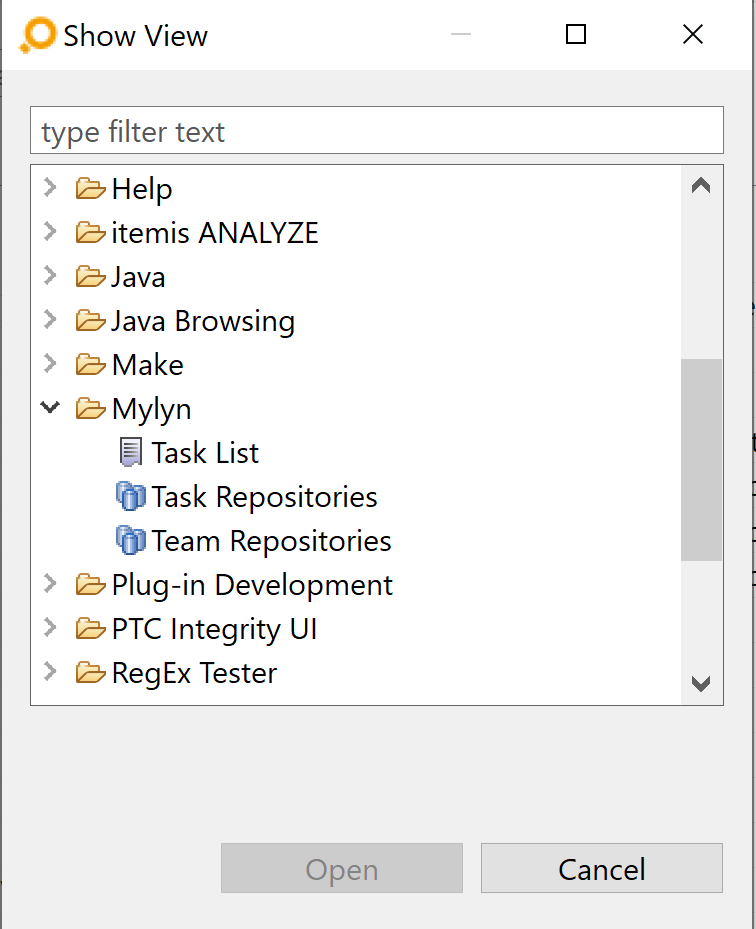
Task: Select the Team Repositories label
Action: pos(271,541)
